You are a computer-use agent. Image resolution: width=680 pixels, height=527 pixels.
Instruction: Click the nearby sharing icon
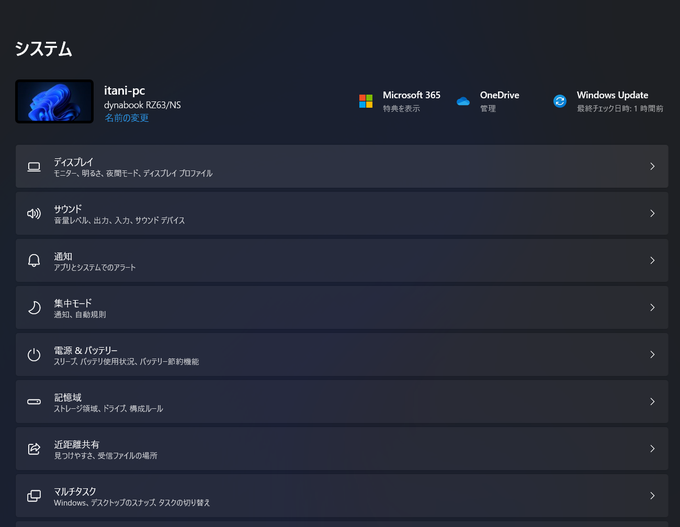click(34, 448)
